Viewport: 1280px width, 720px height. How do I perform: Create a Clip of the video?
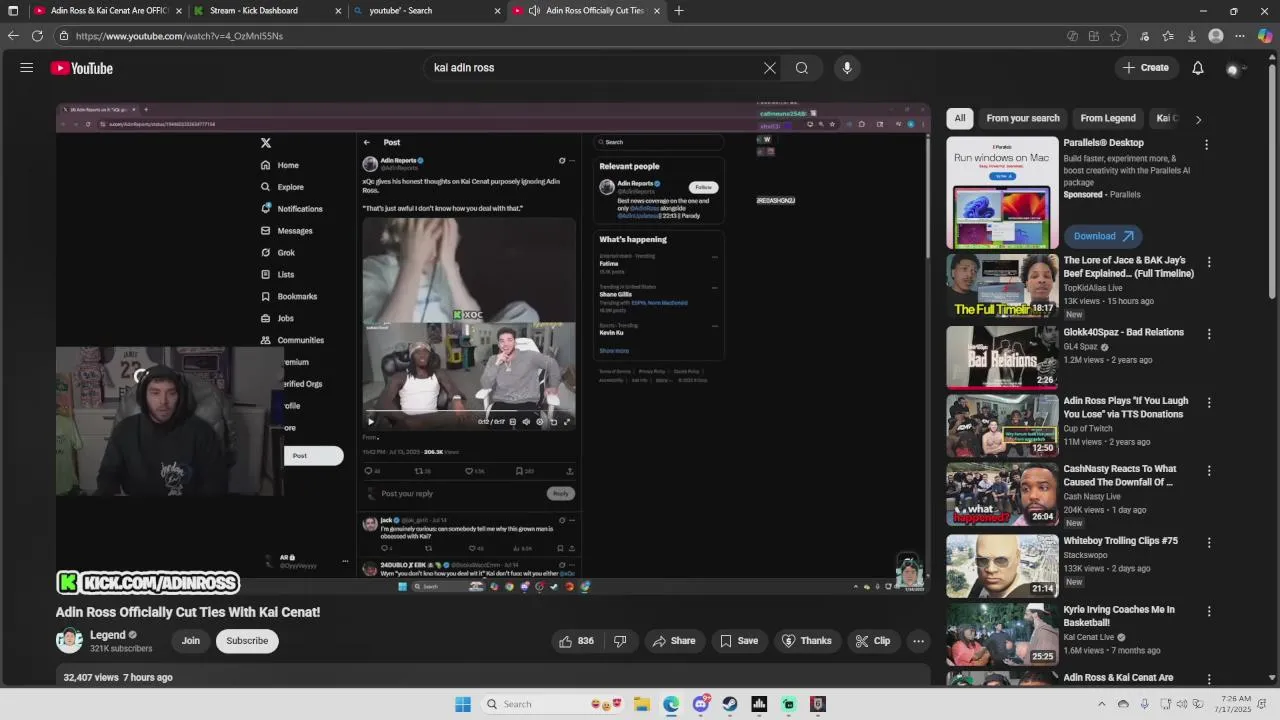coord(872,641)
